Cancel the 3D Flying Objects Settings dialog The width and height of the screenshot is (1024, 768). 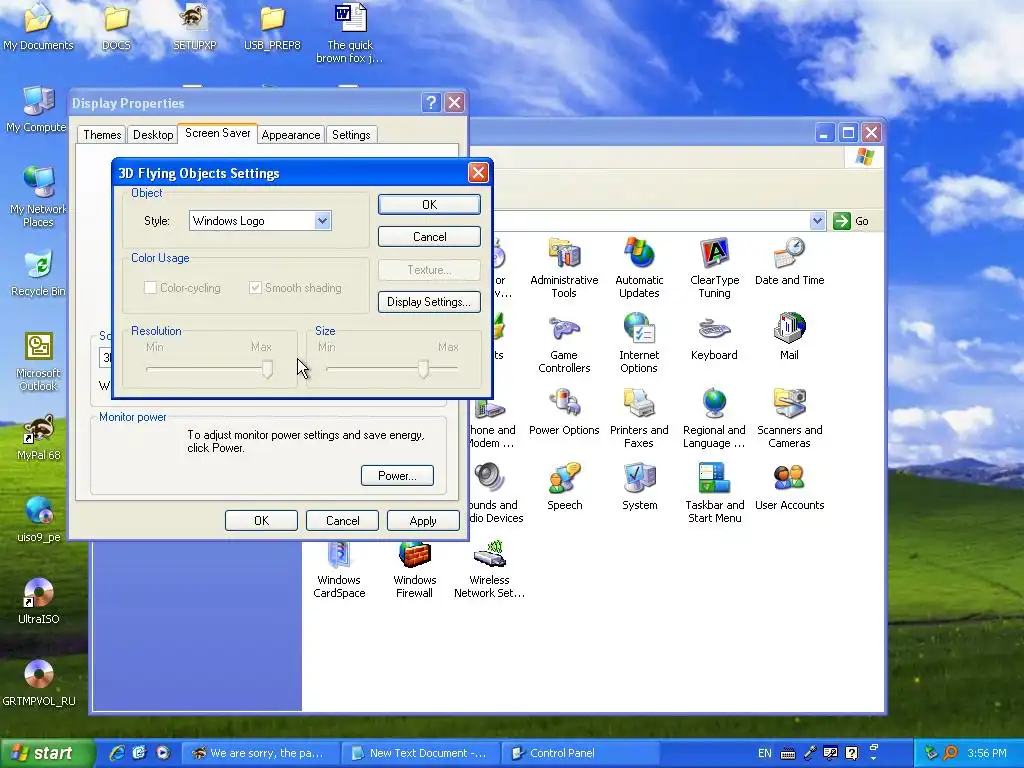coord(429,236)
